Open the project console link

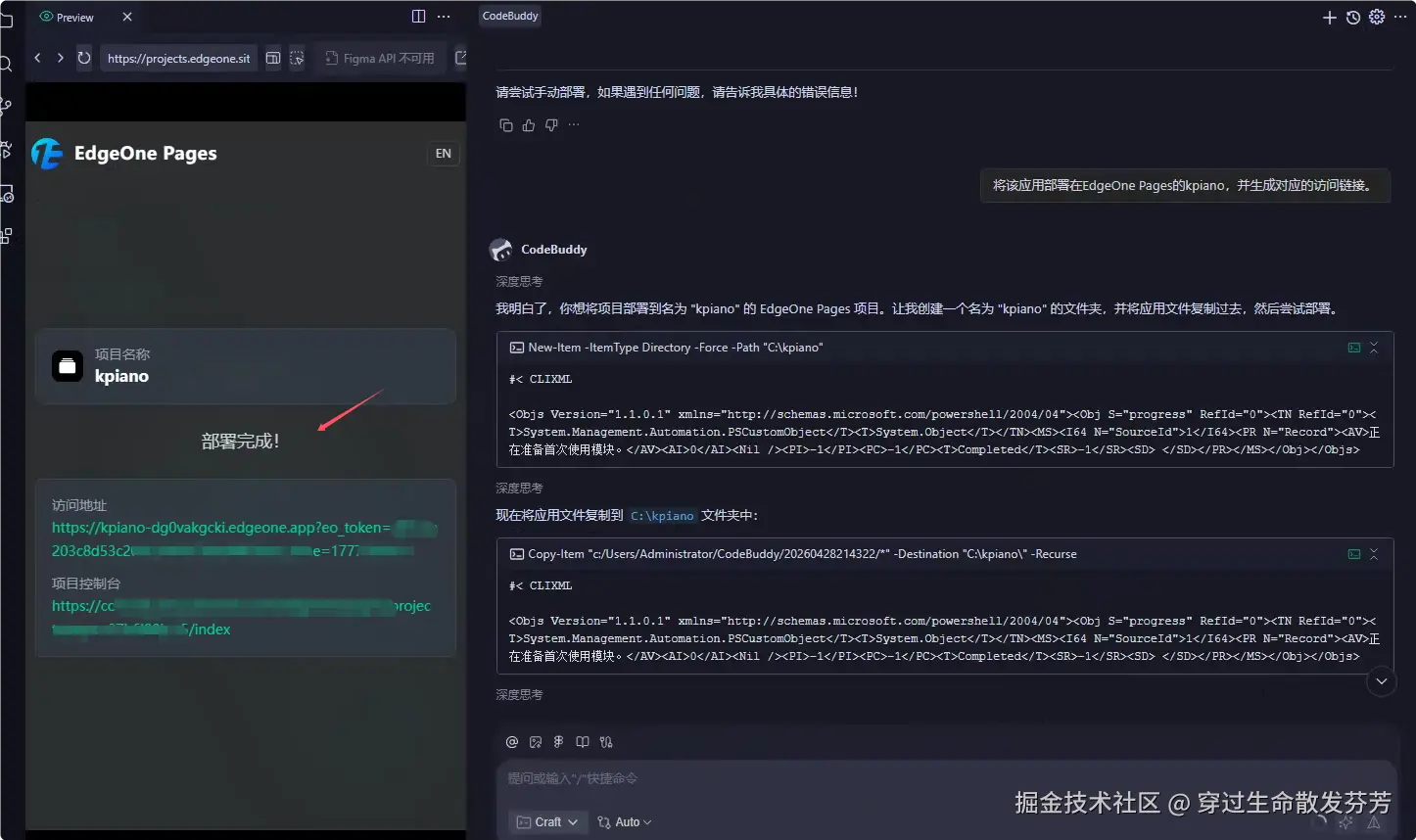pos(241,617)
